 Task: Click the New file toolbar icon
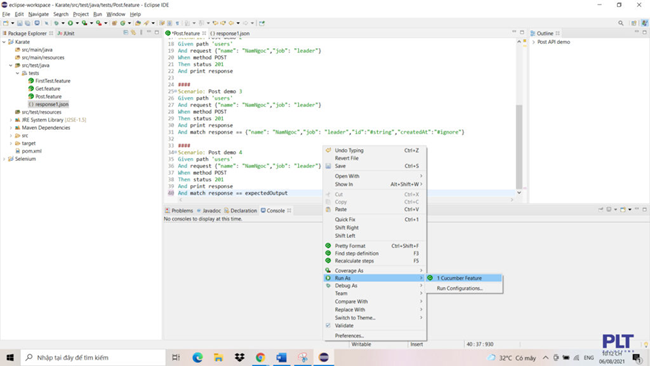click(x=6, y=23)
